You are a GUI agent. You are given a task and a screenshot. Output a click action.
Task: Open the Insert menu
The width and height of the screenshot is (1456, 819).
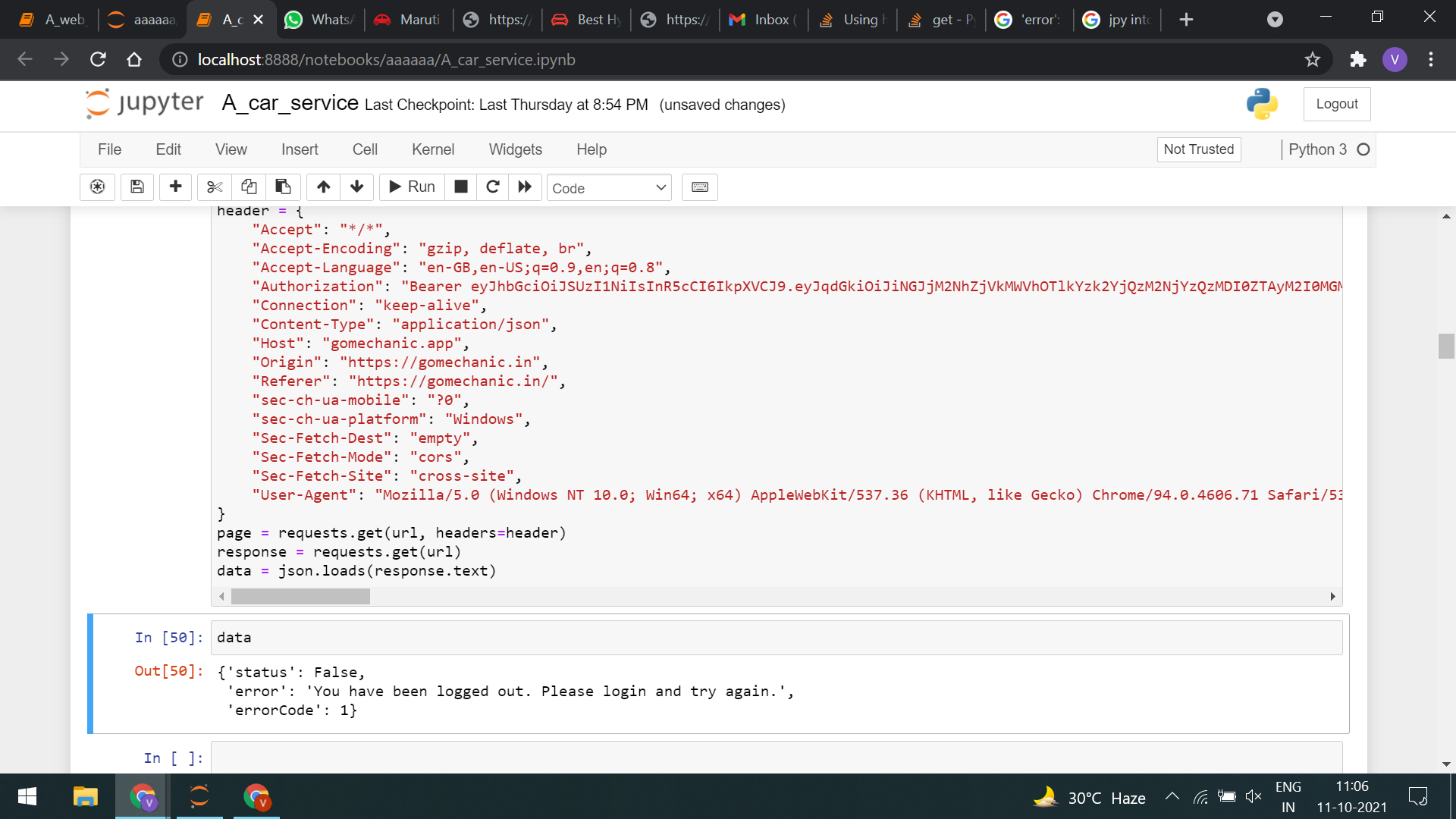tap(300, 149)
